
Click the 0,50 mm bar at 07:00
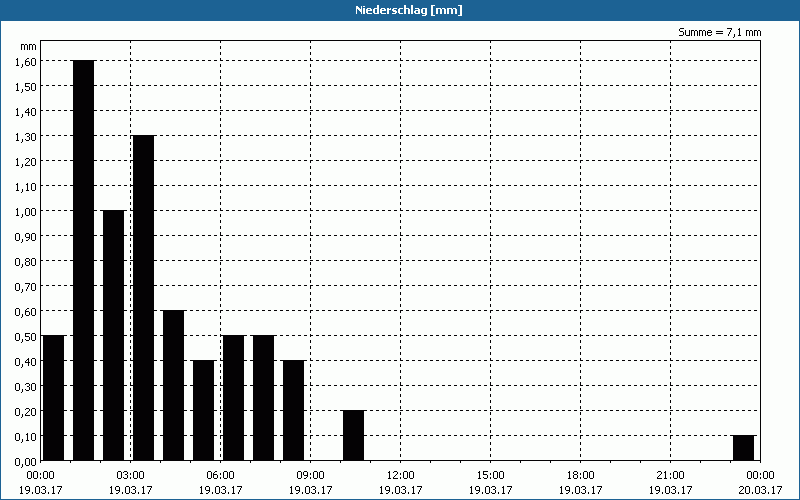click(x=263, y=398)
